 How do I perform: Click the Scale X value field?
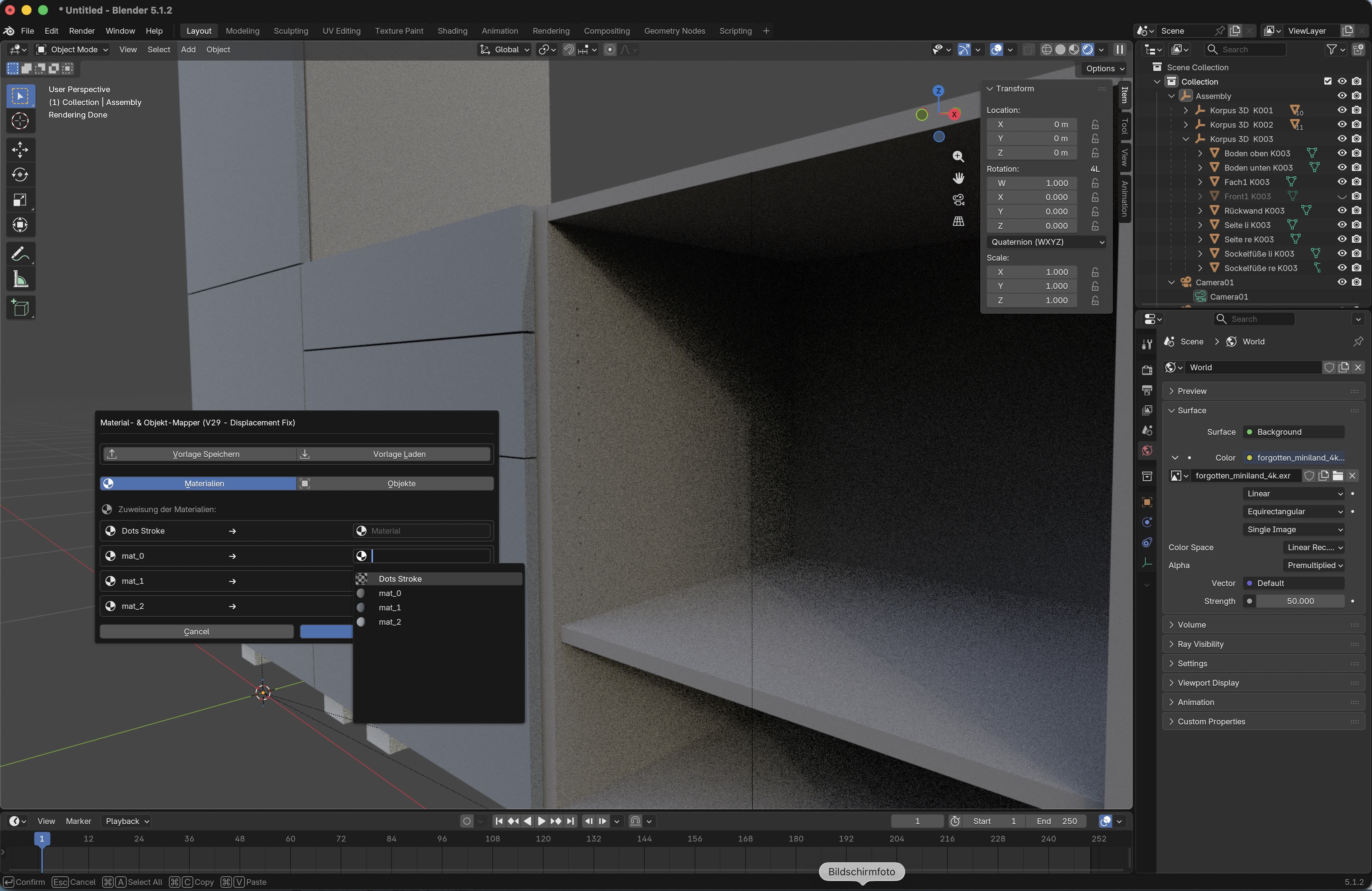[1032, 272]
